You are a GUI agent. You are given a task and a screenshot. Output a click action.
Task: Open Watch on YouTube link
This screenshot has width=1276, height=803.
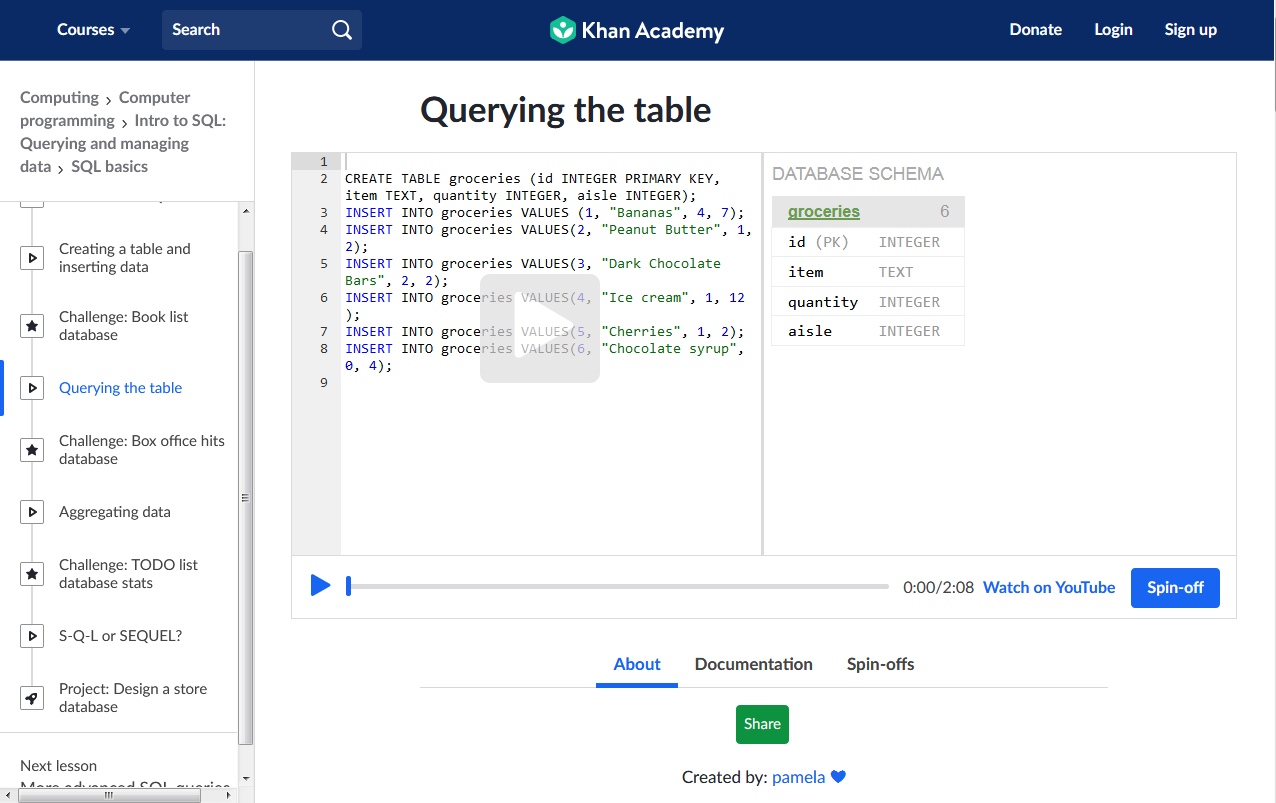click(x=1049, y=588)
